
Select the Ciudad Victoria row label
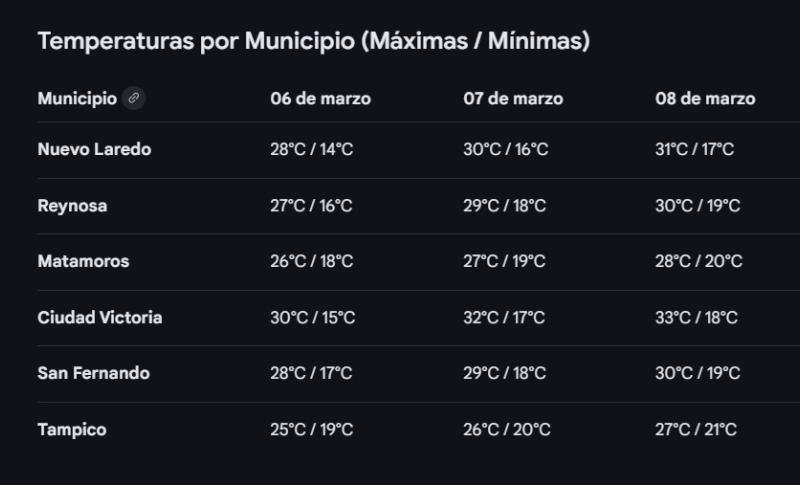point(99,318)
